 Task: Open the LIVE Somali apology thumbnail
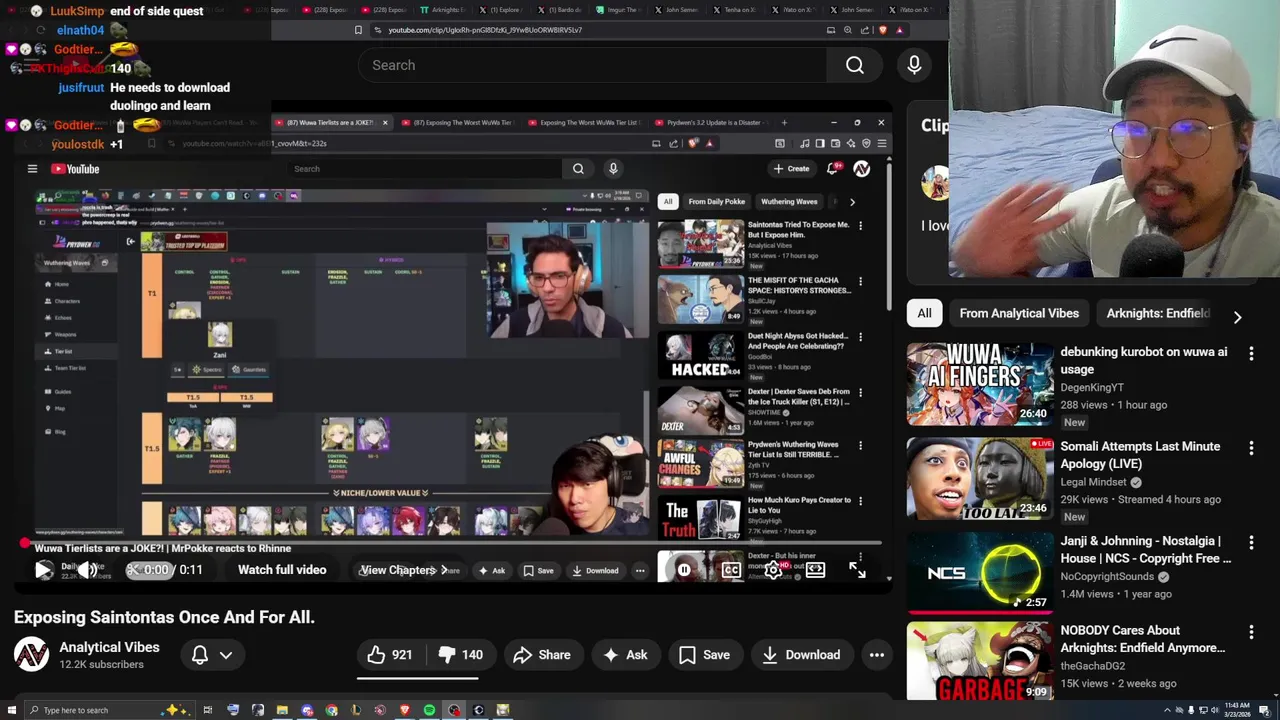click(x=980, y=478)
